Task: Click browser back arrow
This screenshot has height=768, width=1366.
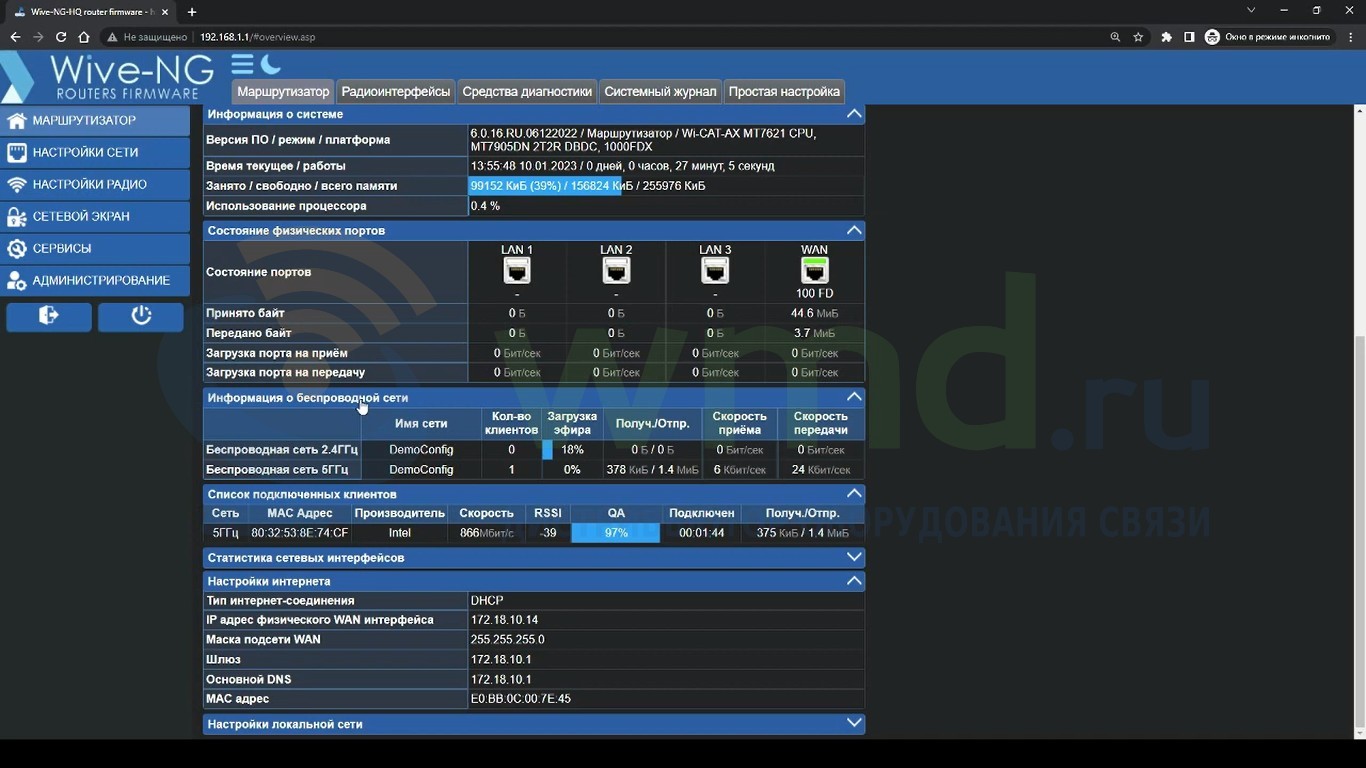Action: click(15, 37)
